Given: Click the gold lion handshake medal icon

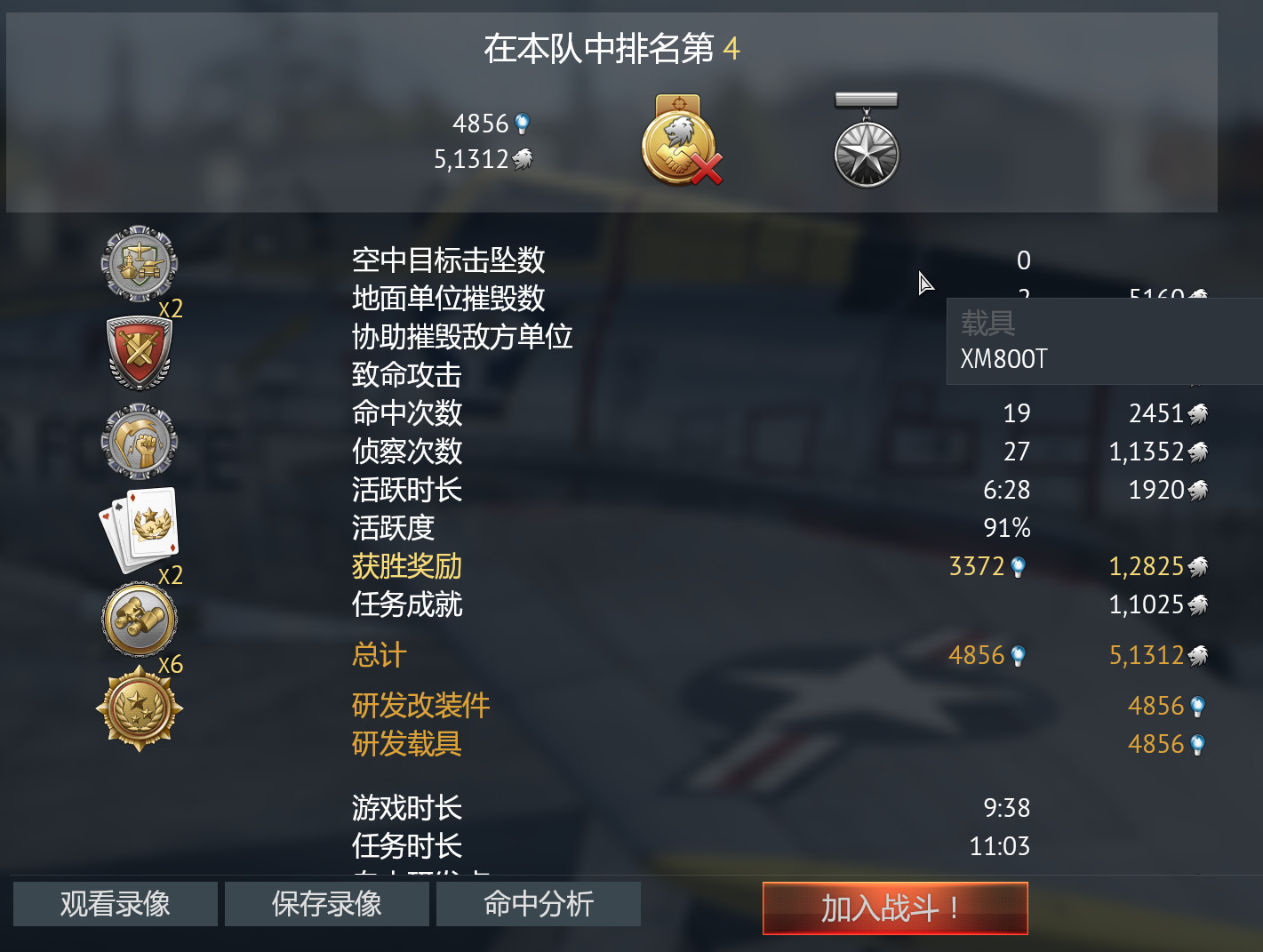Looking at the screenshot, I should click(681, 140).
